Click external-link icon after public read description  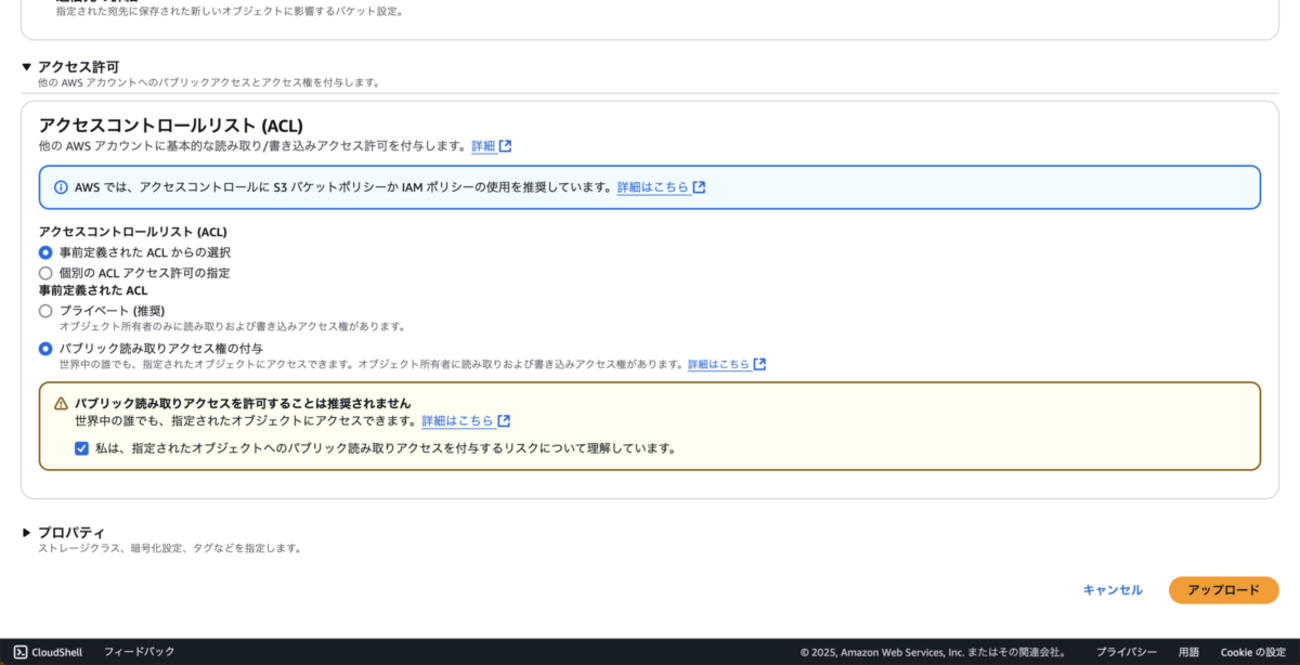[x=760, y=365]
